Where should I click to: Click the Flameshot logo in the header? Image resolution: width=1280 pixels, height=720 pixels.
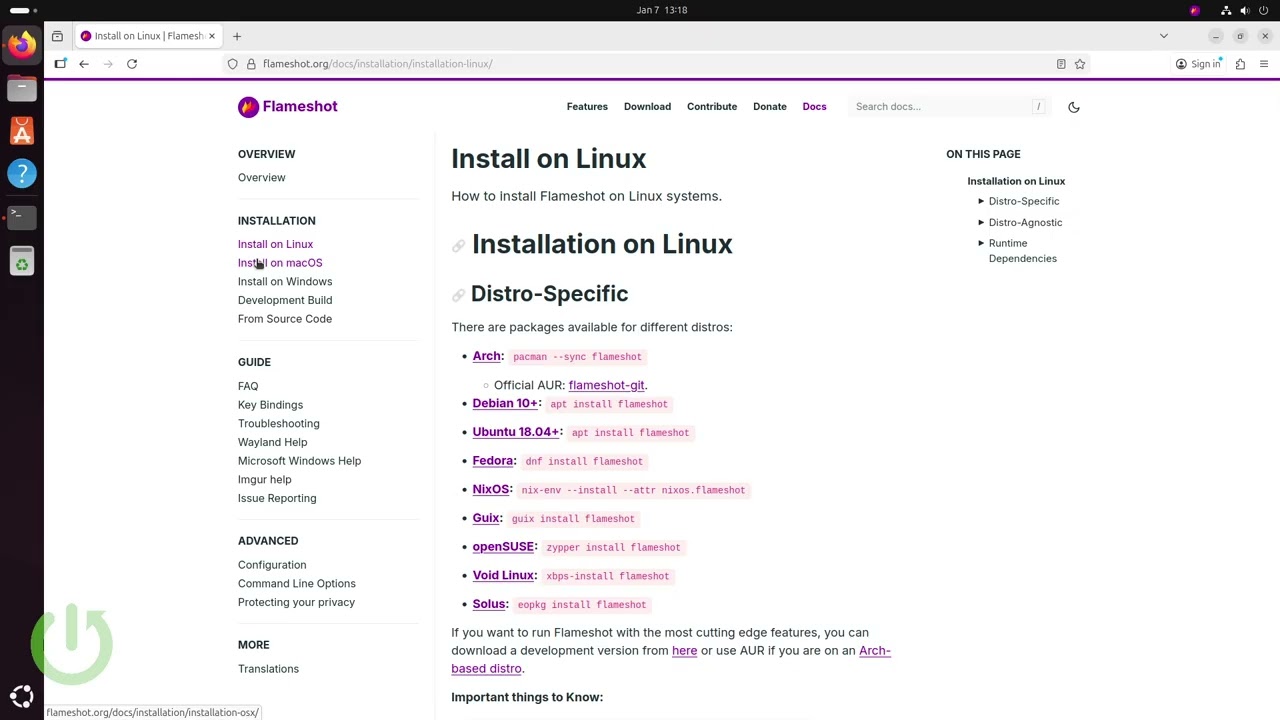click(x=288, y=106)
